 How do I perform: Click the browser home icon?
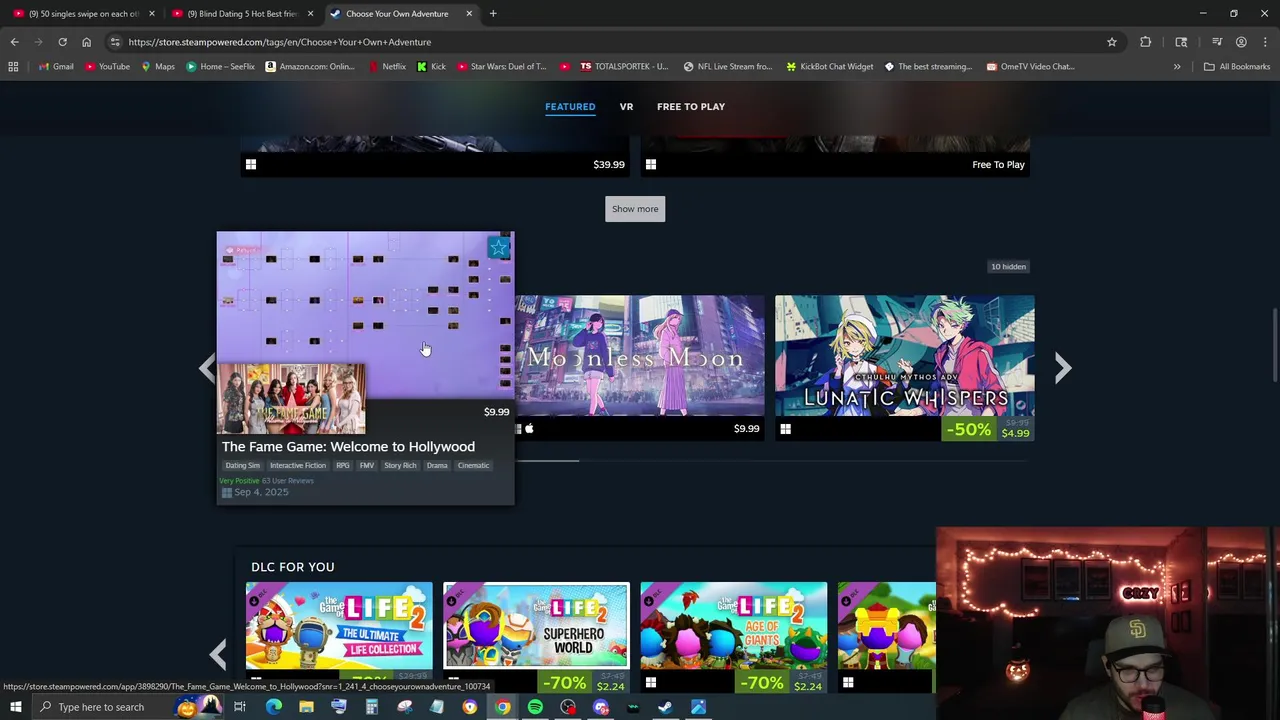[x=86, y=42]
